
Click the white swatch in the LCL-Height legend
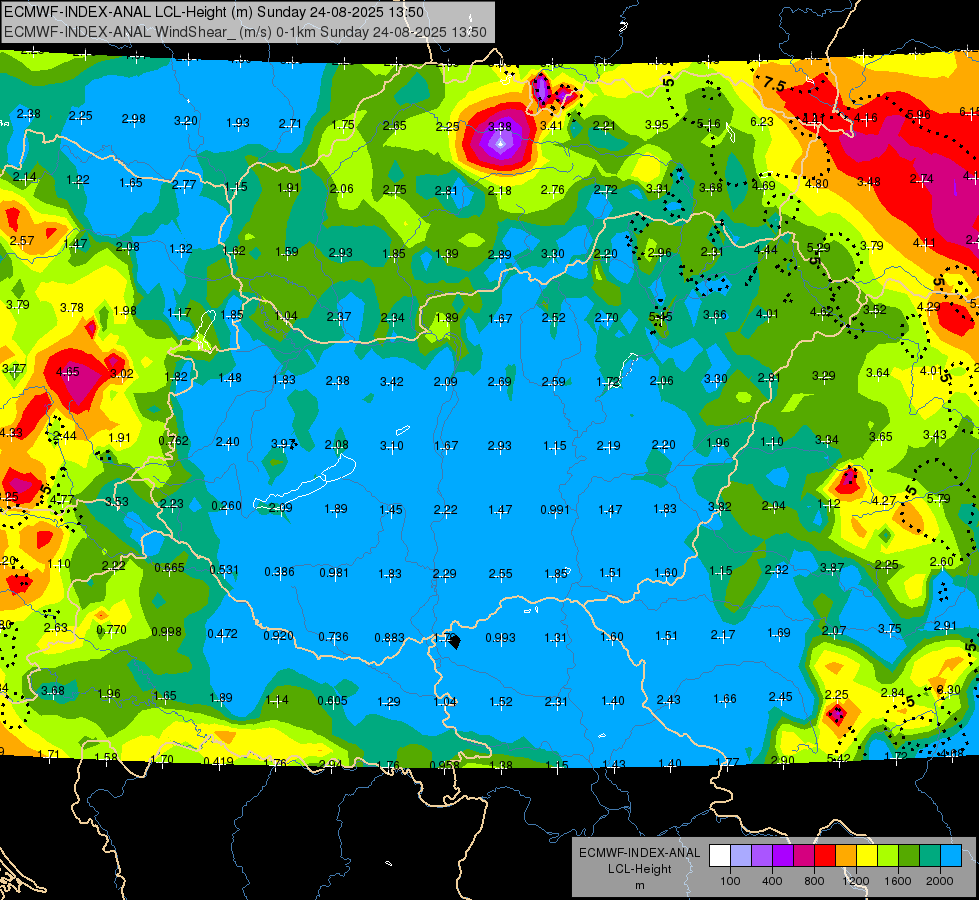coord(720,856)
